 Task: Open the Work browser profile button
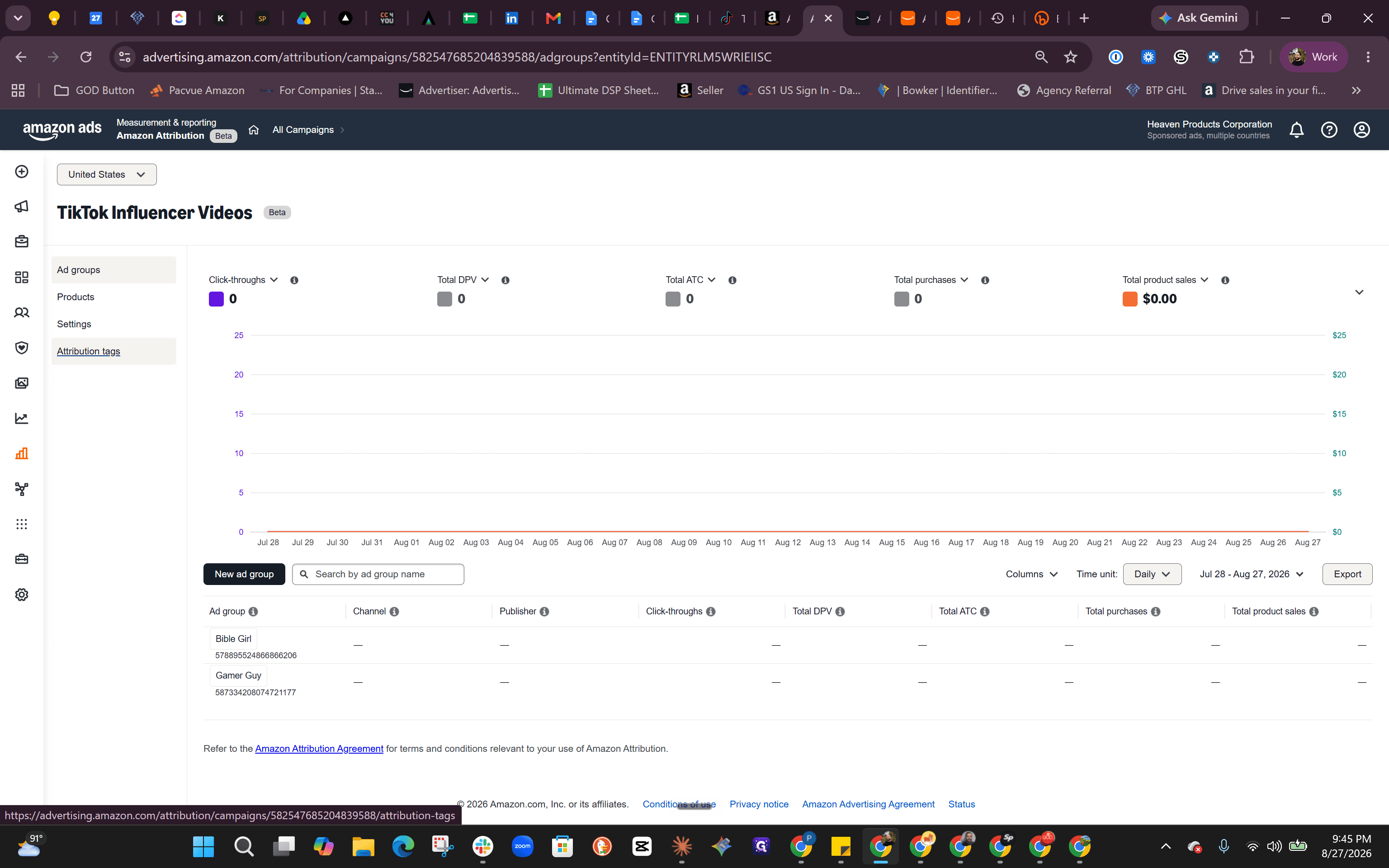(x=1313, y=57)
